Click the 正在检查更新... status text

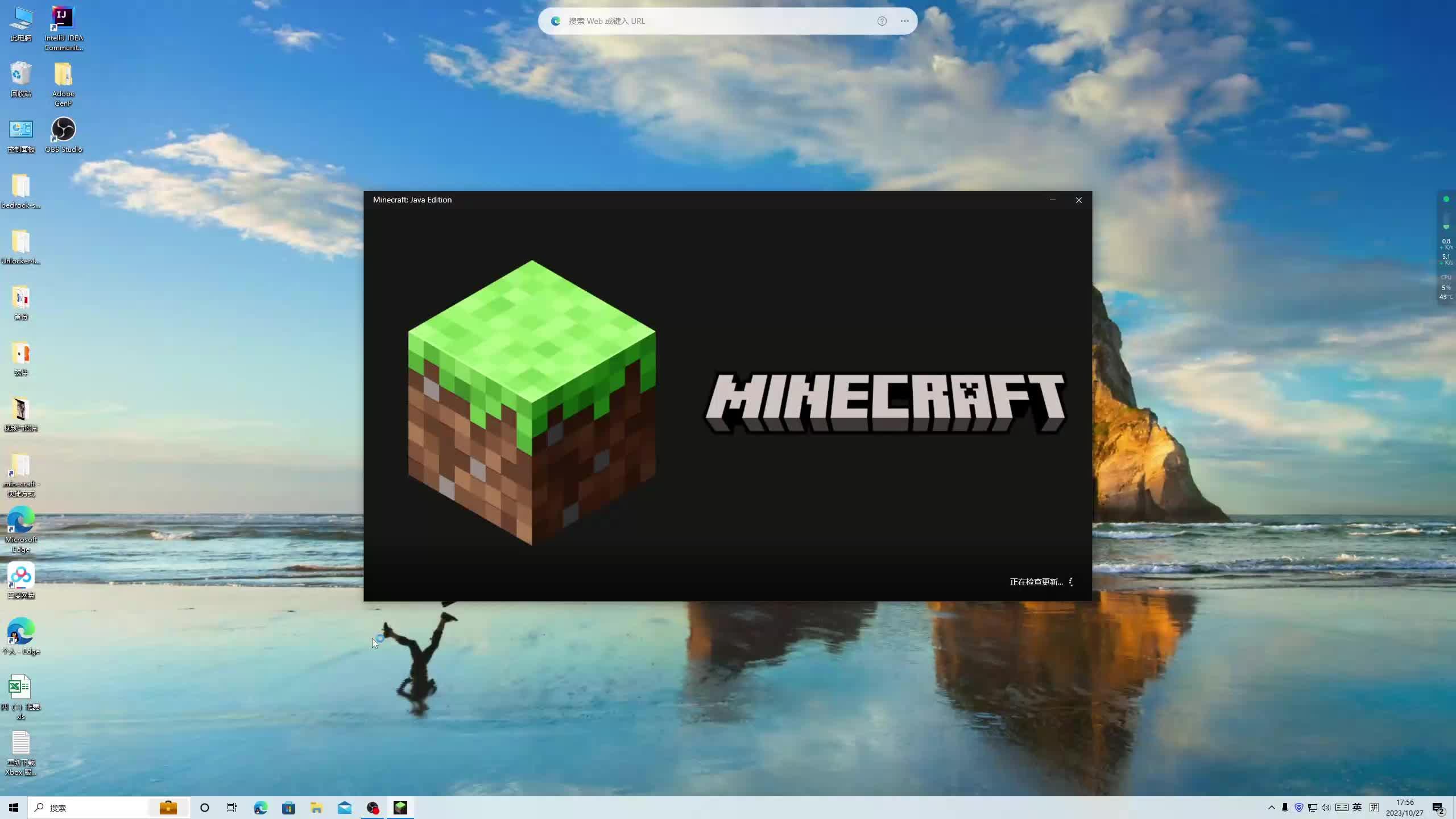1036,582
